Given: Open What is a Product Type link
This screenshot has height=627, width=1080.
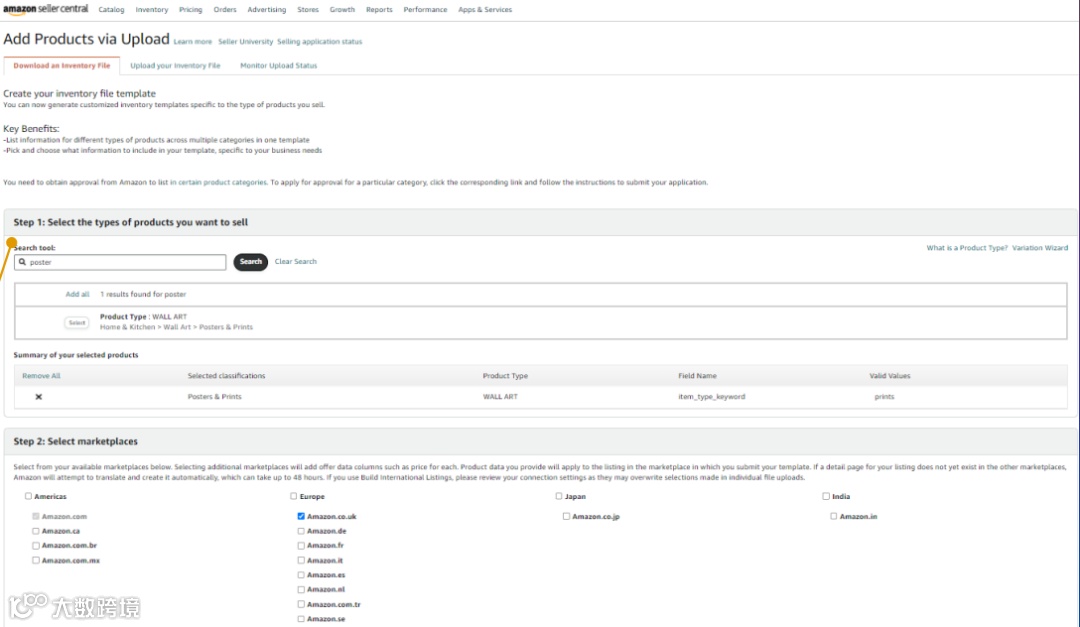Looking at the screenshot, I should [x=967, y=248].
